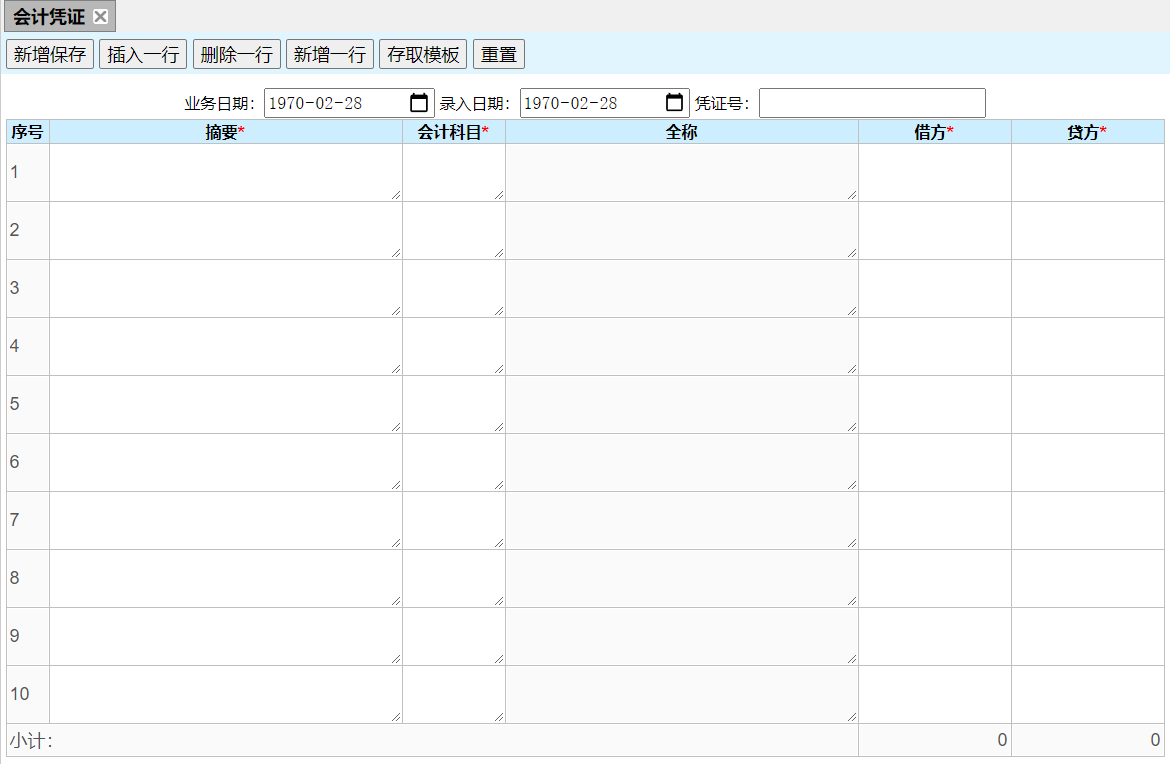Screen dimensions: 1170x764
Task: Click 贷方 cell in row 5
Action: (1088, 404)
